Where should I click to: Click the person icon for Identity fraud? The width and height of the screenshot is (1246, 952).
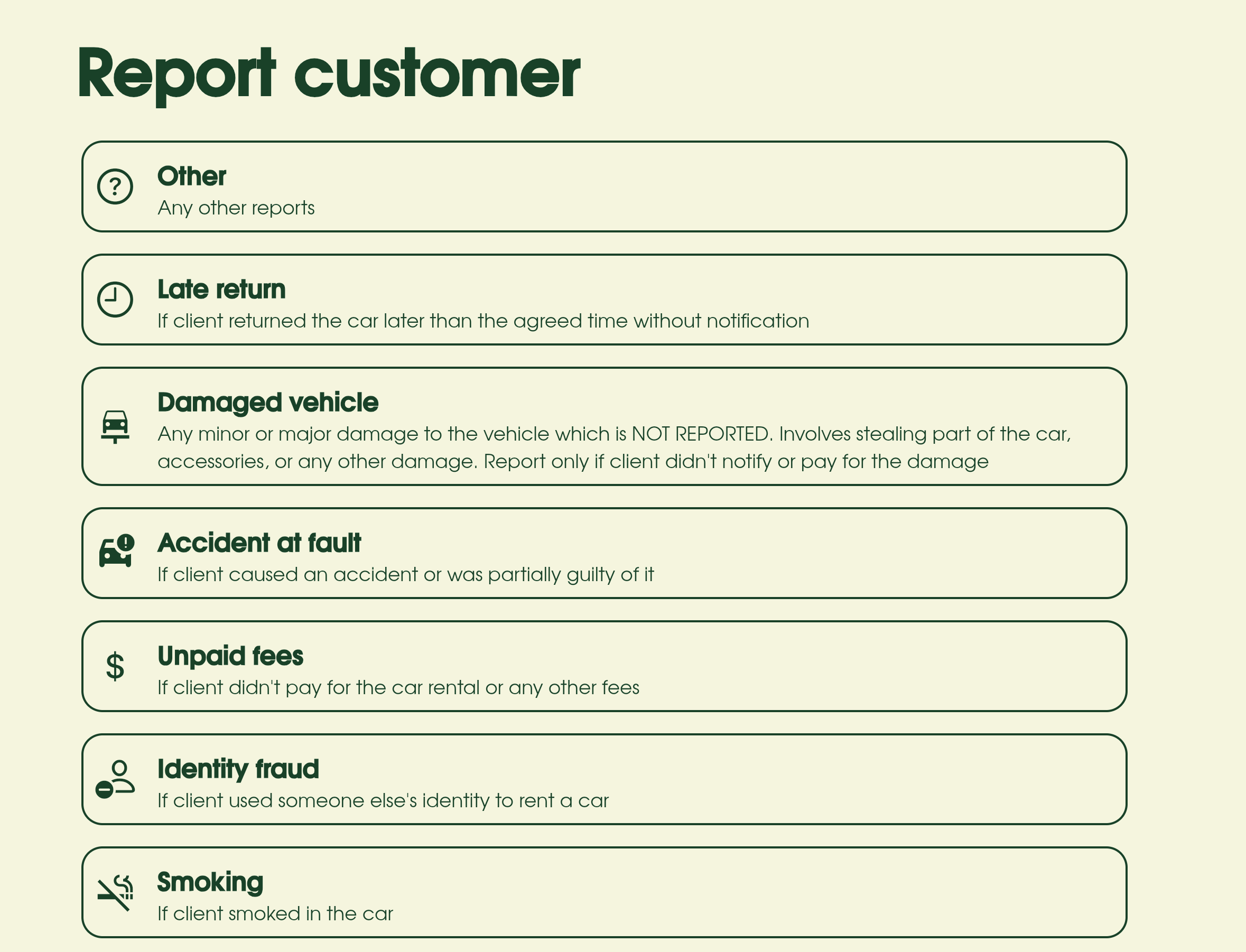point(116,779)
